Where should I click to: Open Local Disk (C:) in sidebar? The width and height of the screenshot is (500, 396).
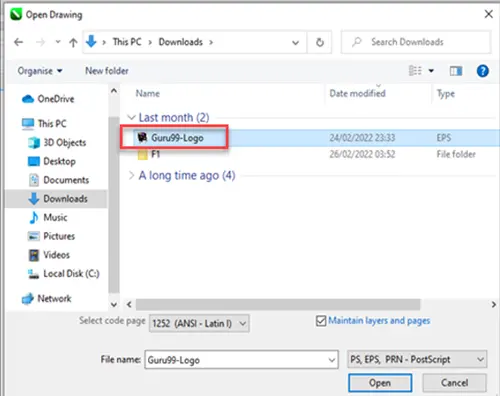coord(64,274)
